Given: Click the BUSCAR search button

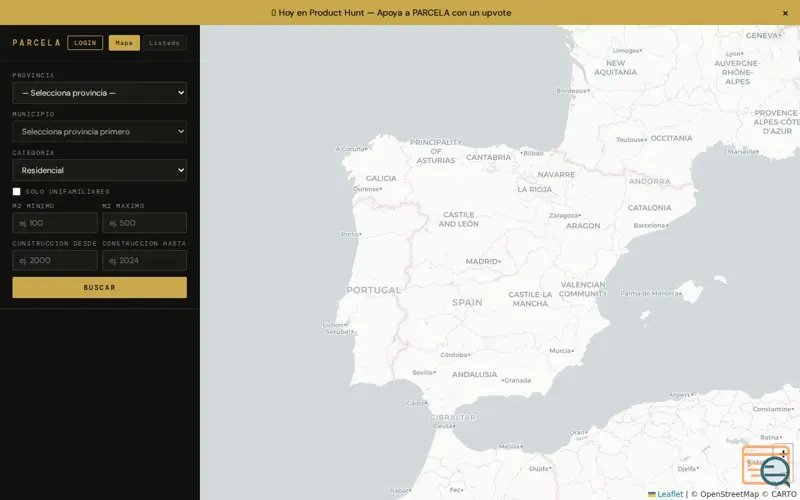Looking at the screenshot, I should coord(99,287).
